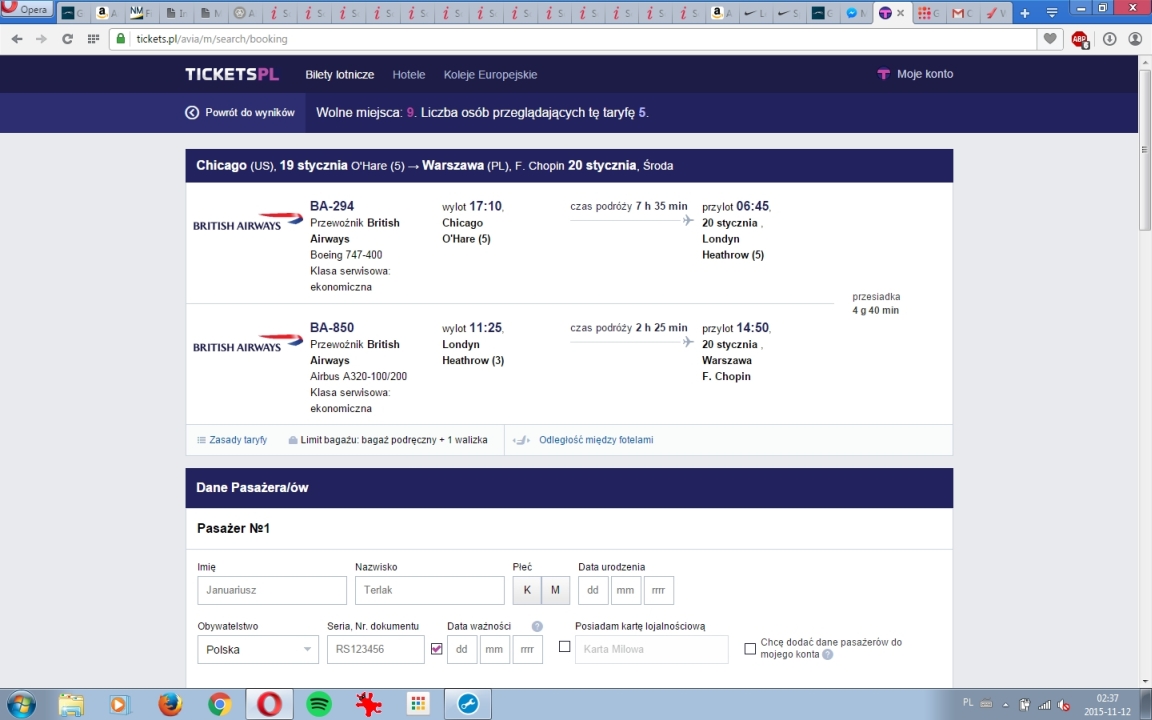This screenshot has height=720, width=1152.
Task: Select gender M toggle button
Action: coord(555,590)
